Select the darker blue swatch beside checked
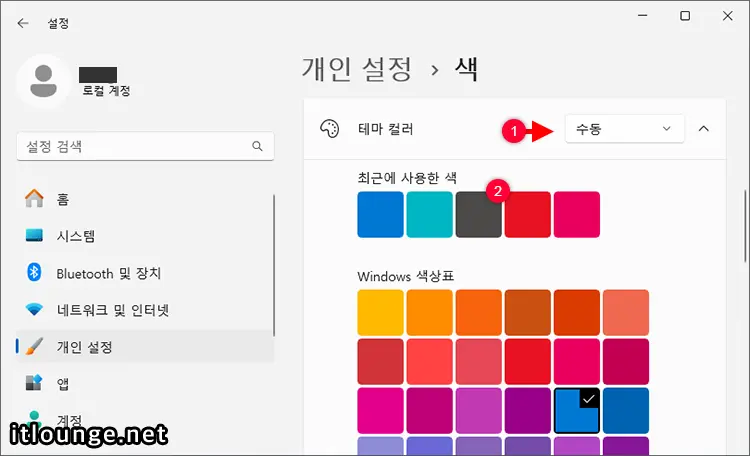The image size is (750, 456). [x=626, y=411]
